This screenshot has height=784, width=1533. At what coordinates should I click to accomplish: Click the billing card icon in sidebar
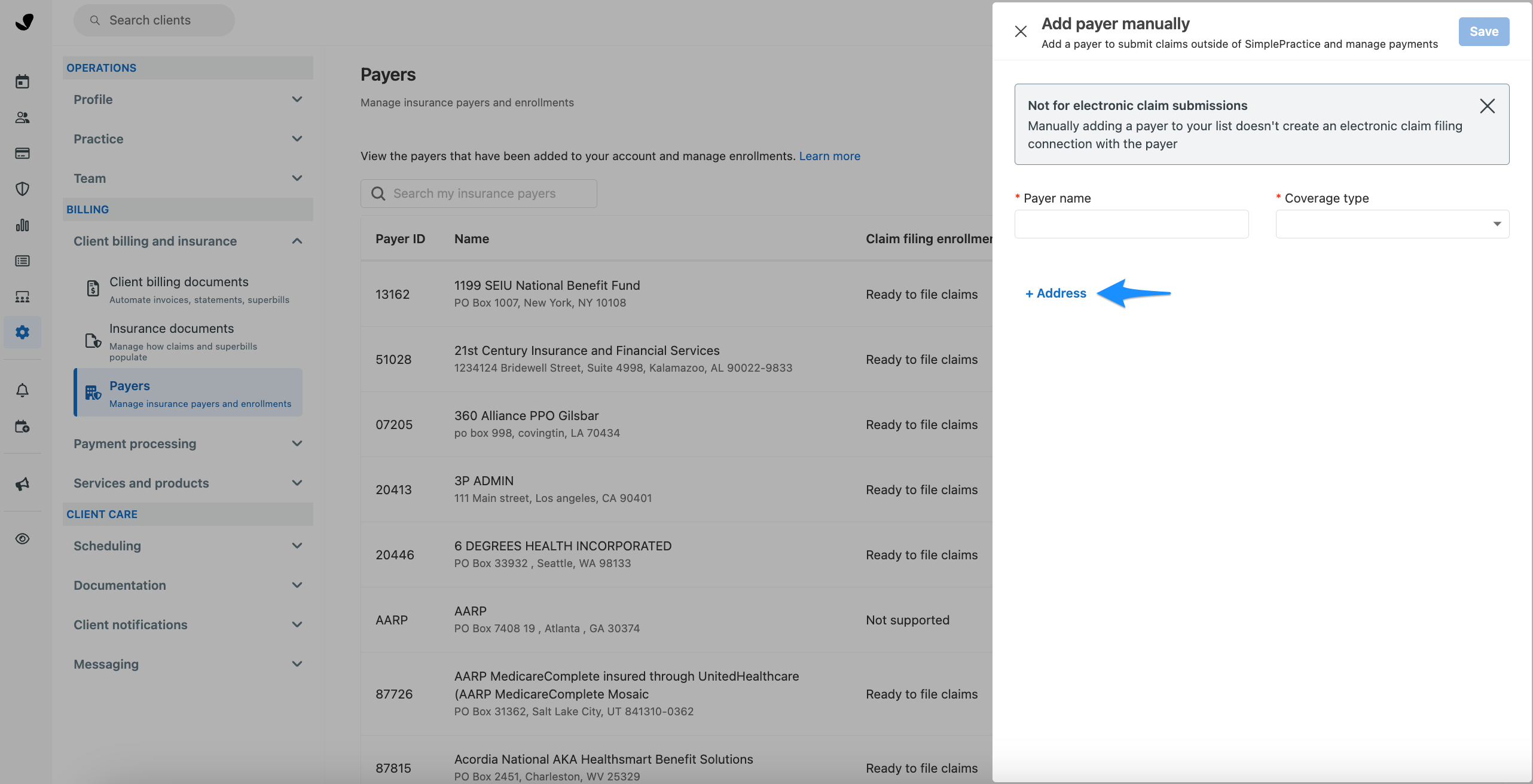(x=22, y=154)
